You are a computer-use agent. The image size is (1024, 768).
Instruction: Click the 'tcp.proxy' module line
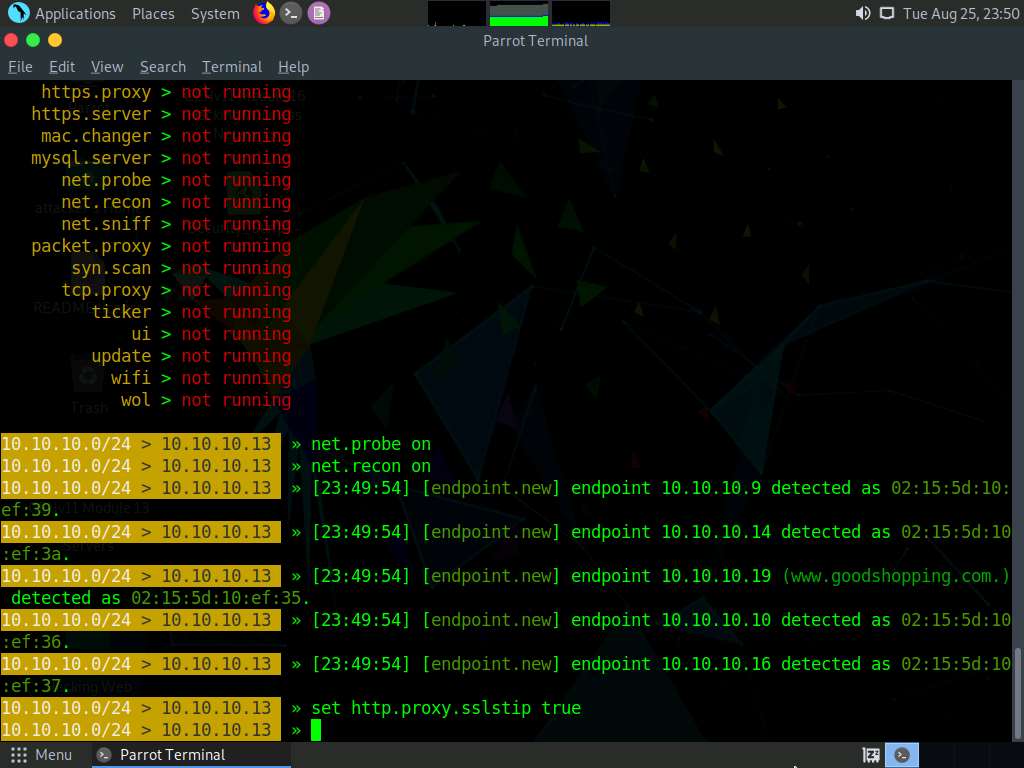176,290
